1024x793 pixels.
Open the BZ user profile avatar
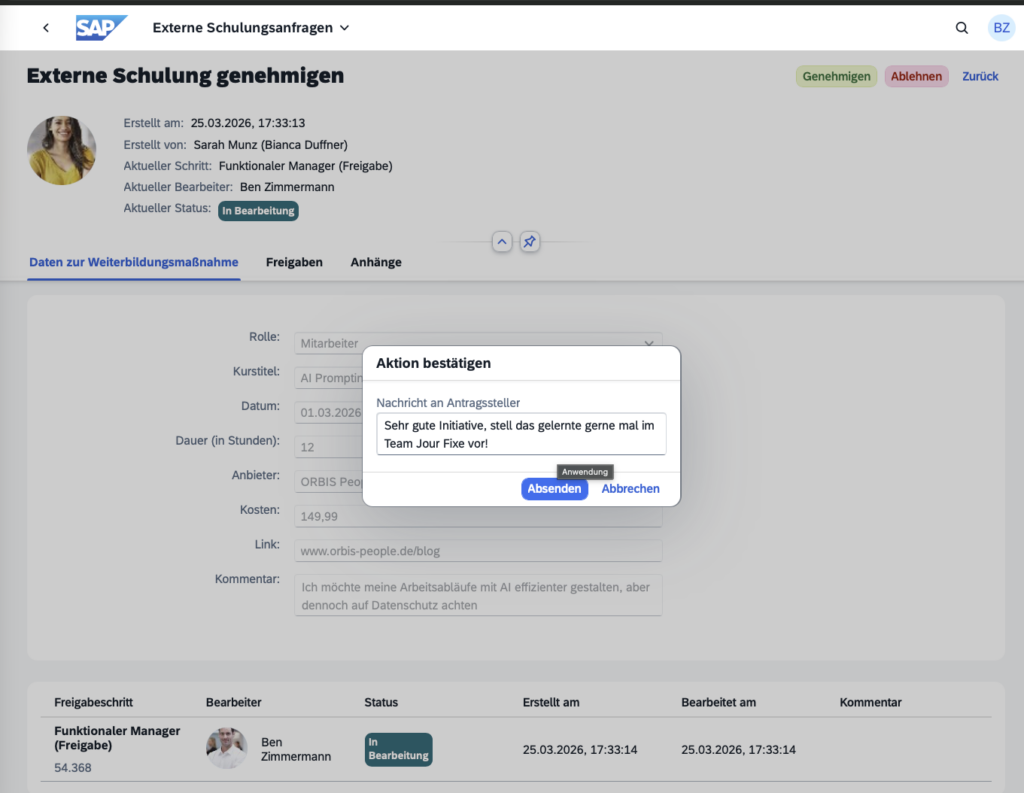pyautogui.click(x=1001, y=28)
